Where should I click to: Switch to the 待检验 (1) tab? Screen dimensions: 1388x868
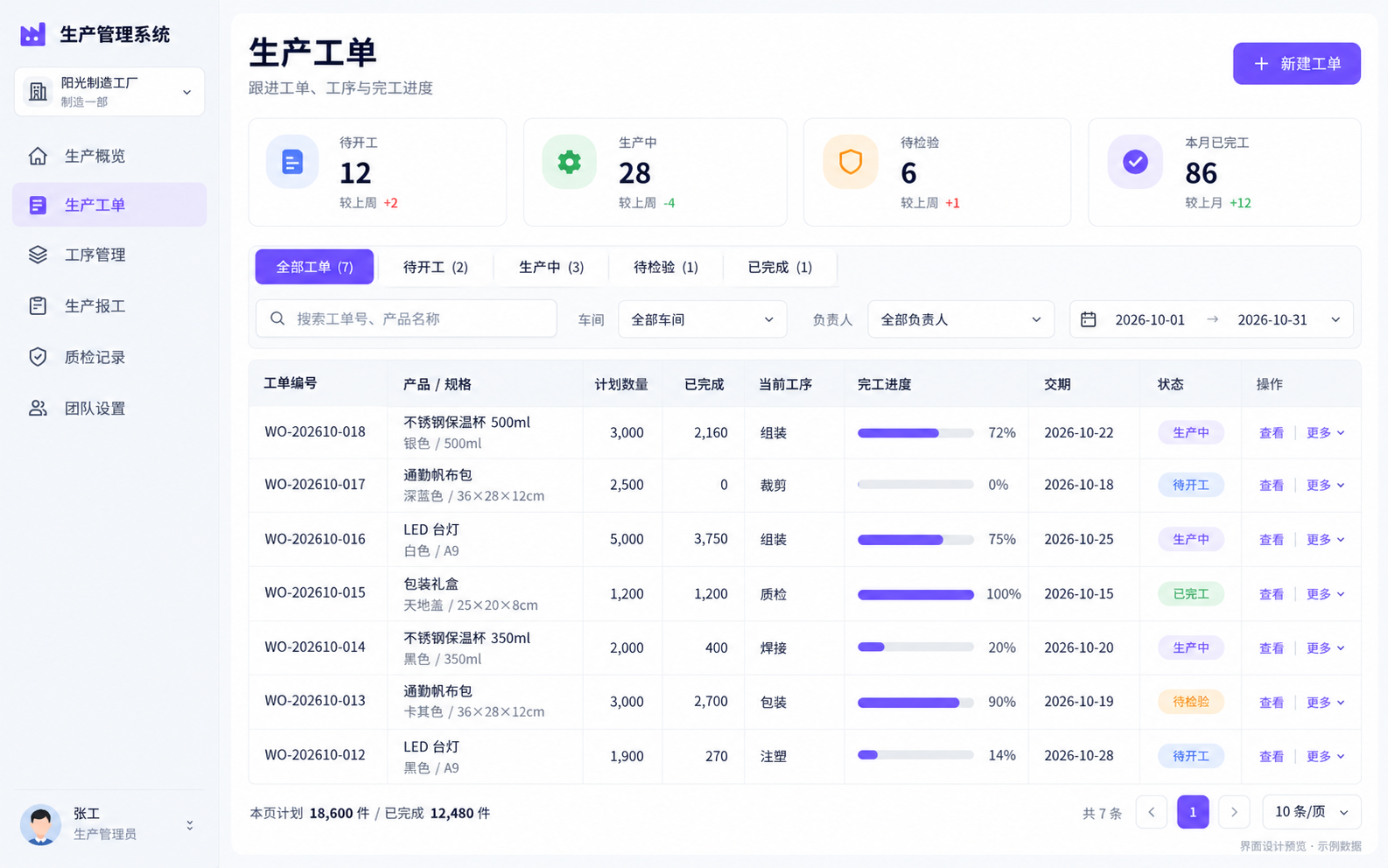pos(666,267)
